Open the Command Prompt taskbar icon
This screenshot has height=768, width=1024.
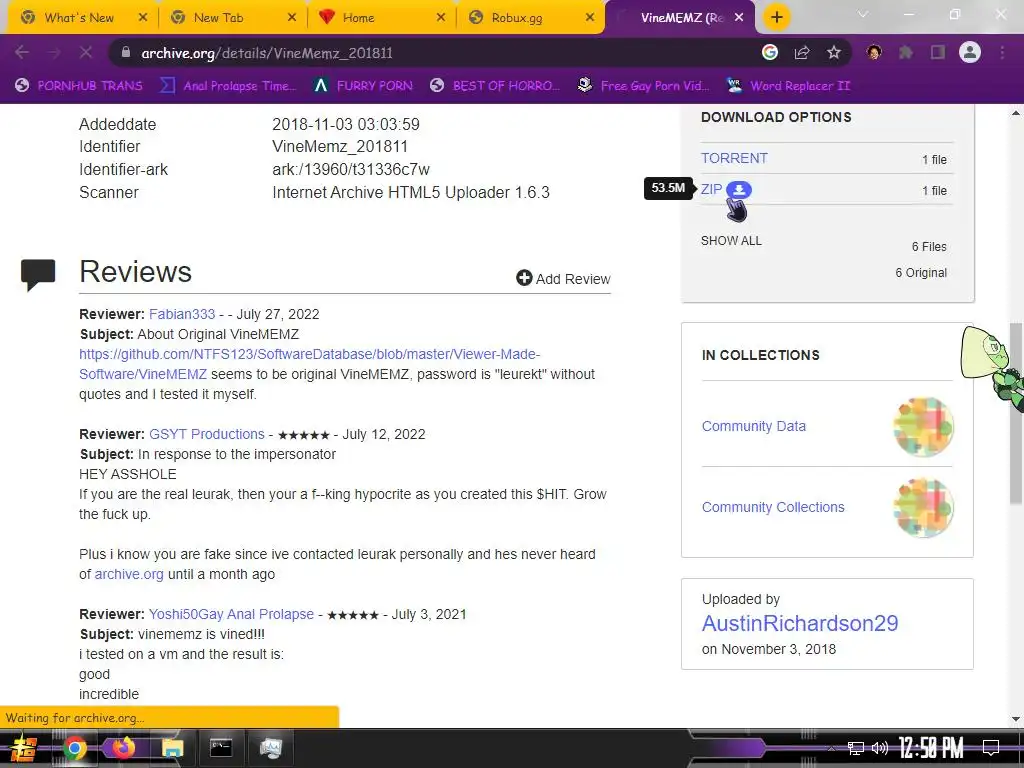221,747
